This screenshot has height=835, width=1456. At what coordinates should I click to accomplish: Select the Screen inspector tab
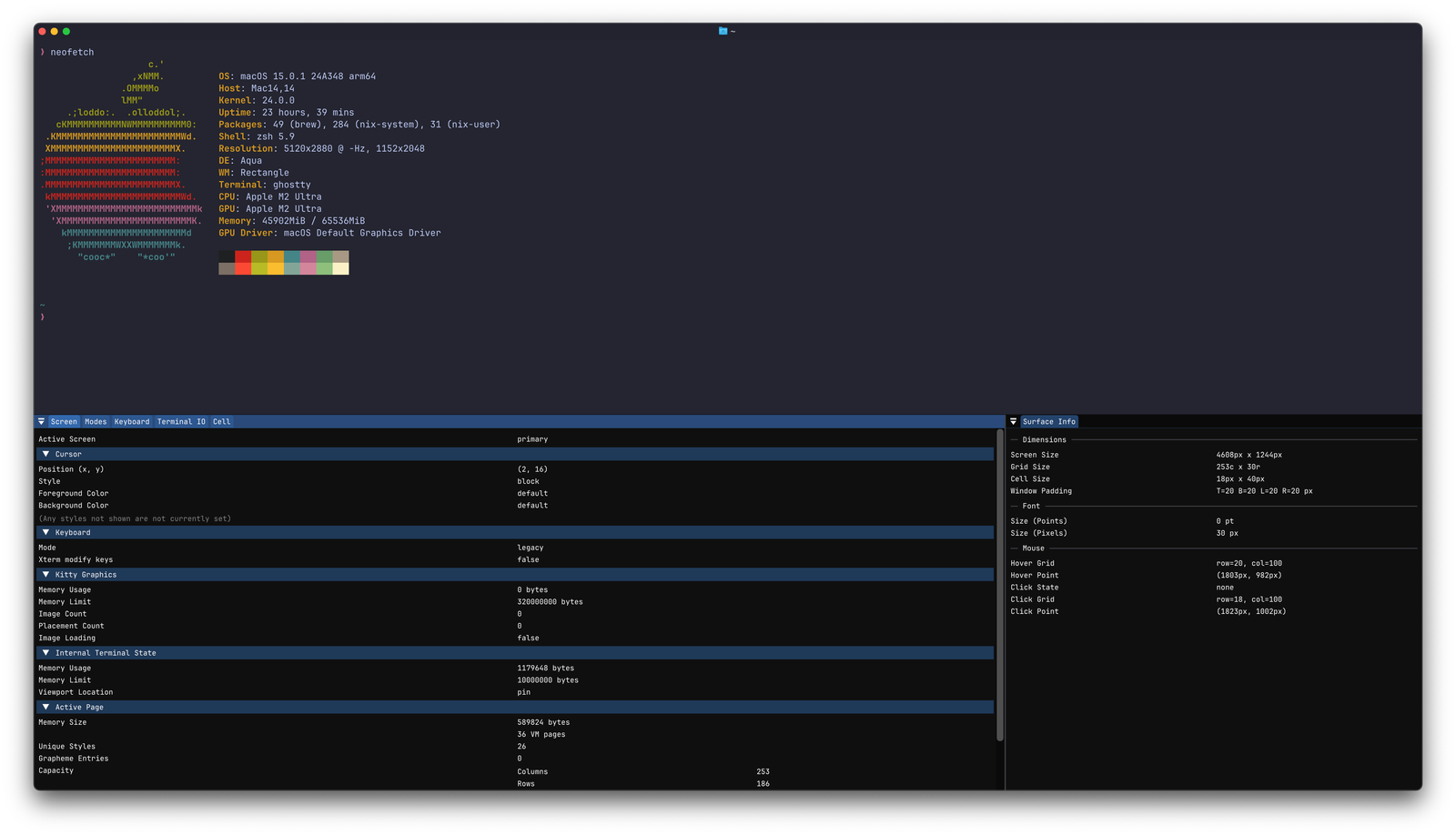point(63,421)
